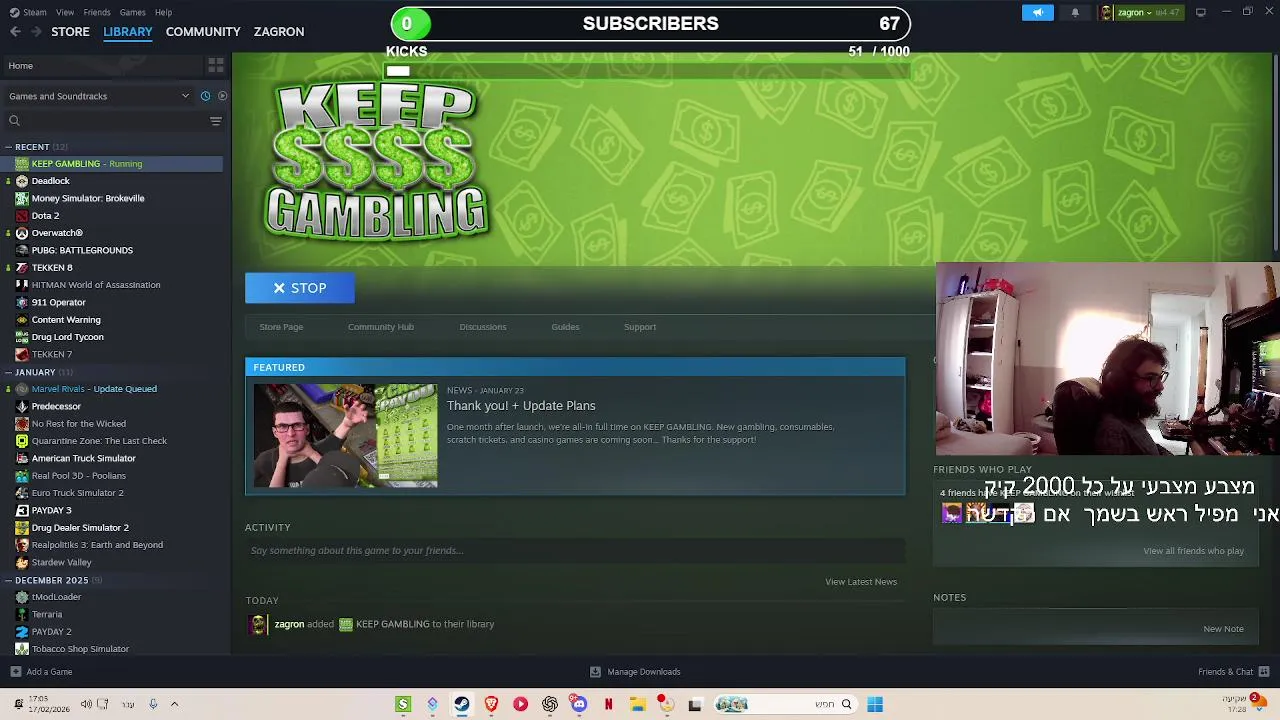Enter Big Picture mode via monitor icon

[x=1200, y=12]
